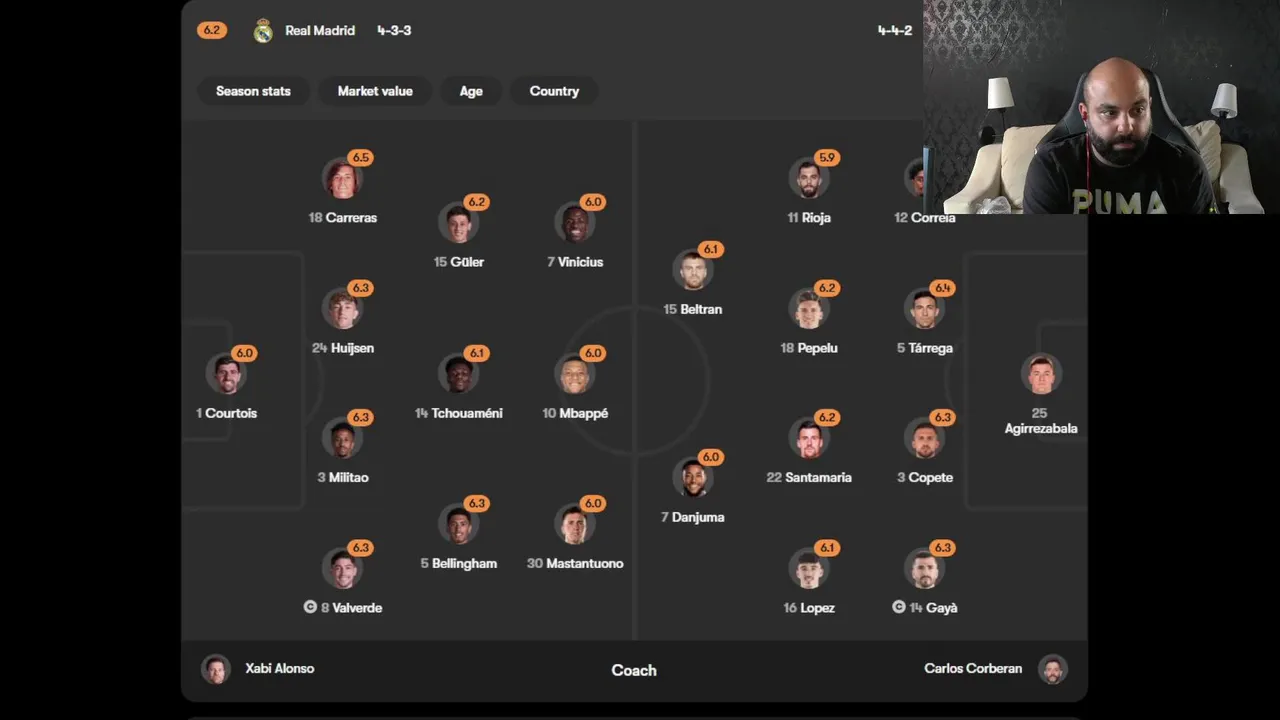The image size is (1280, 720).
Task: Click the 15 Beltran name label
Action: coord(693,310)
